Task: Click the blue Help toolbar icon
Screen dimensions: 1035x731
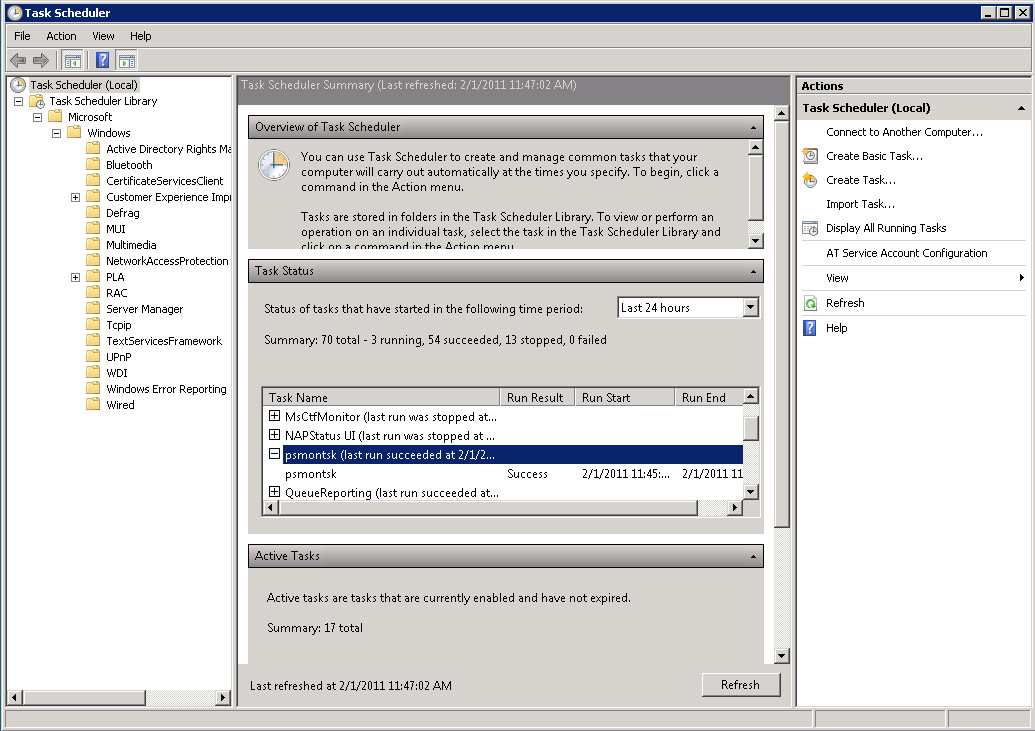Action: click(102, 61)
